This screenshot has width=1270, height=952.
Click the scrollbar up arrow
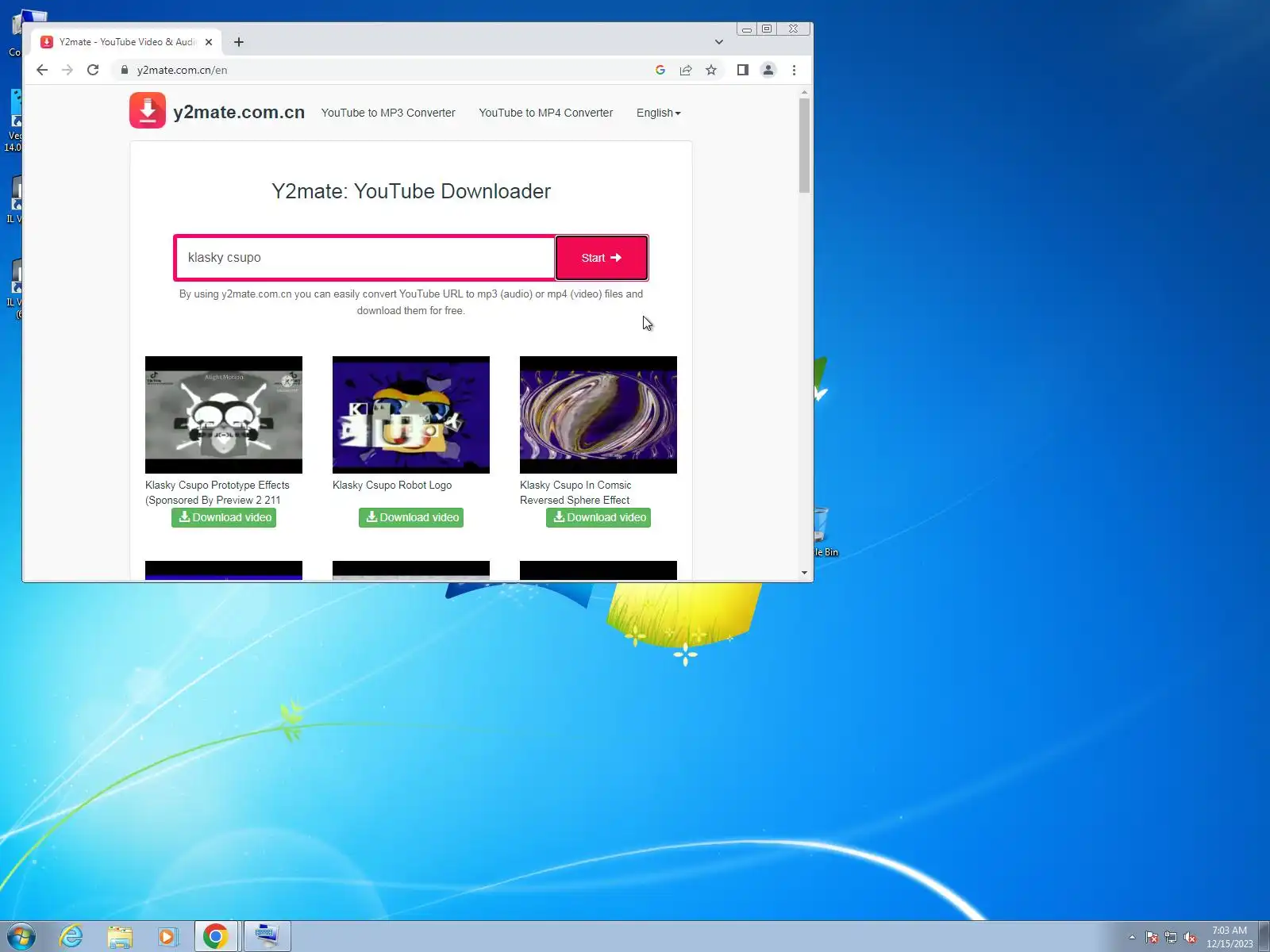tap(804, 92)
